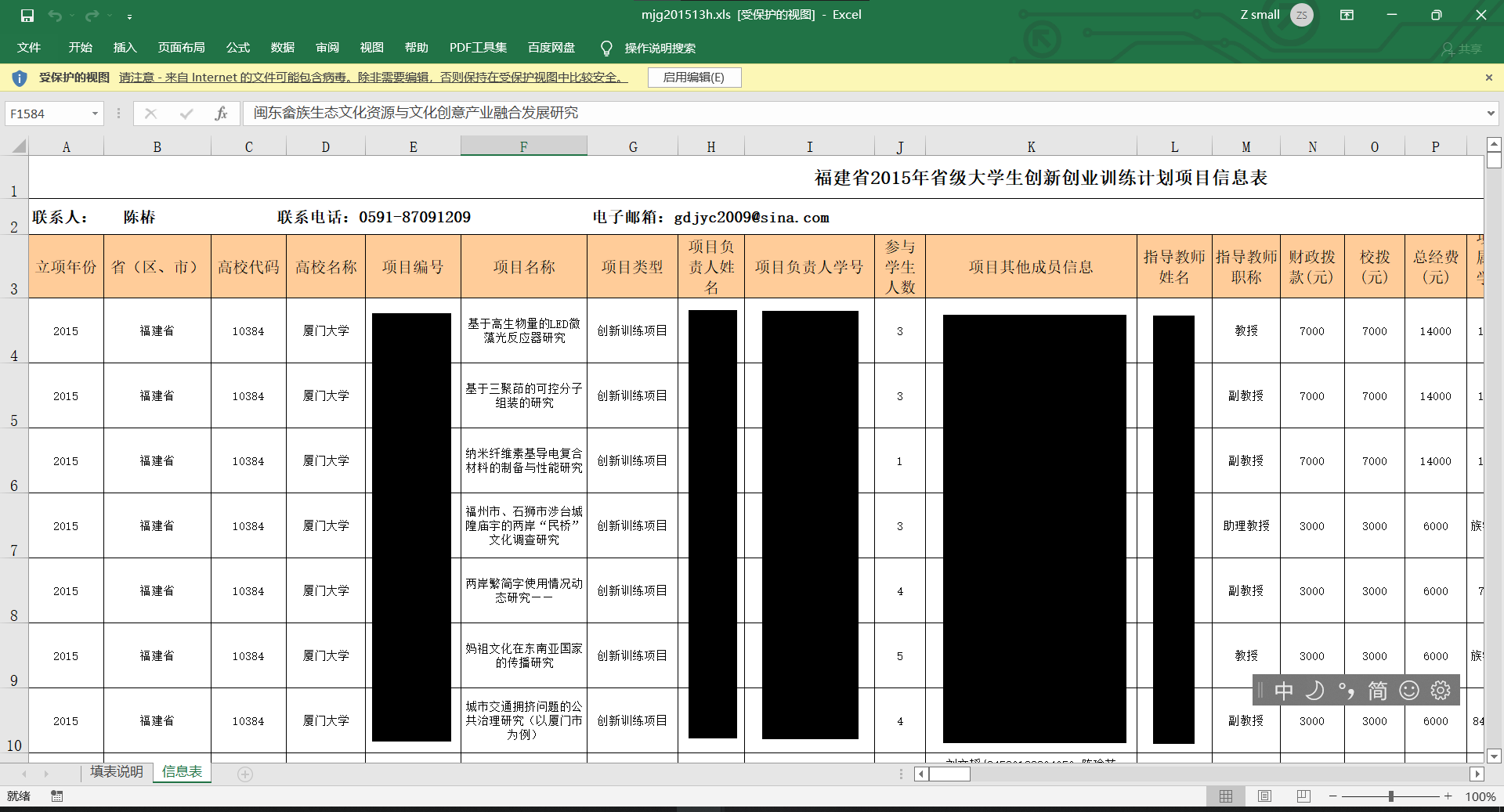Screen dimensions: 1504x812
Task: Click the Save icon in title bar
Action: tap(27, 15)
